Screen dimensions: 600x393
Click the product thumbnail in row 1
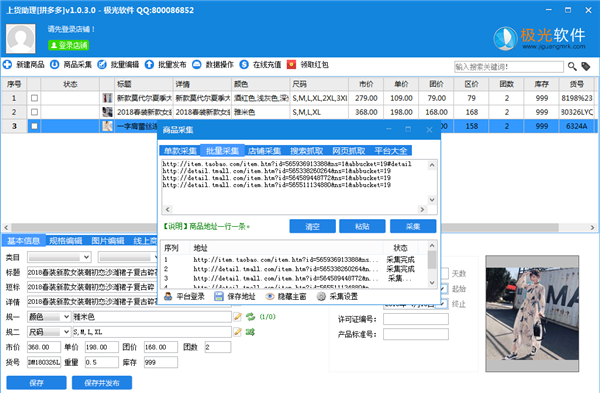coord(108,98)
